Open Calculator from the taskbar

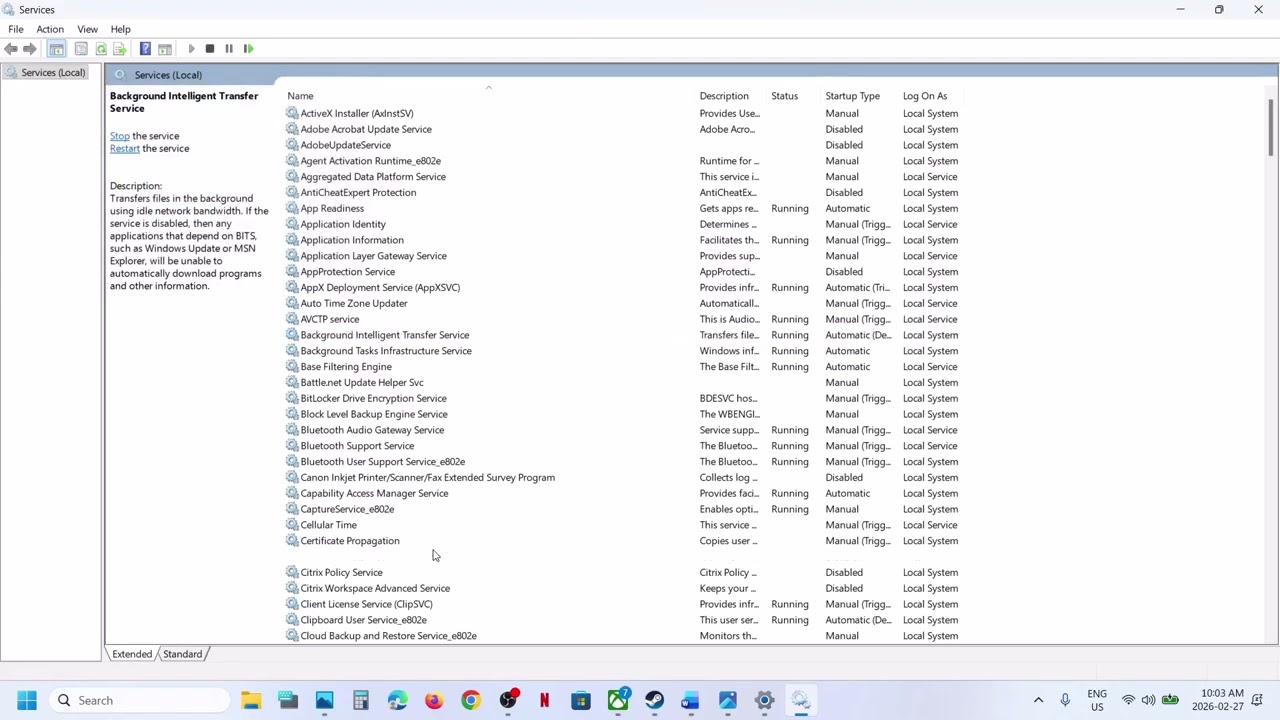point(361,700)
